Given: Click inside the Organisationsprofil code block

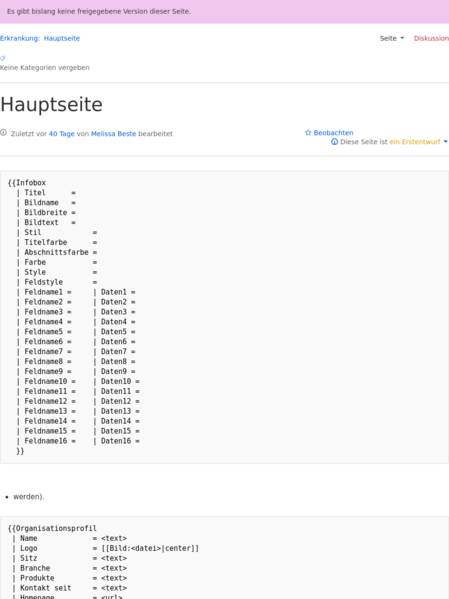Looking at the screenshot, I should click(x=224, y=558).
